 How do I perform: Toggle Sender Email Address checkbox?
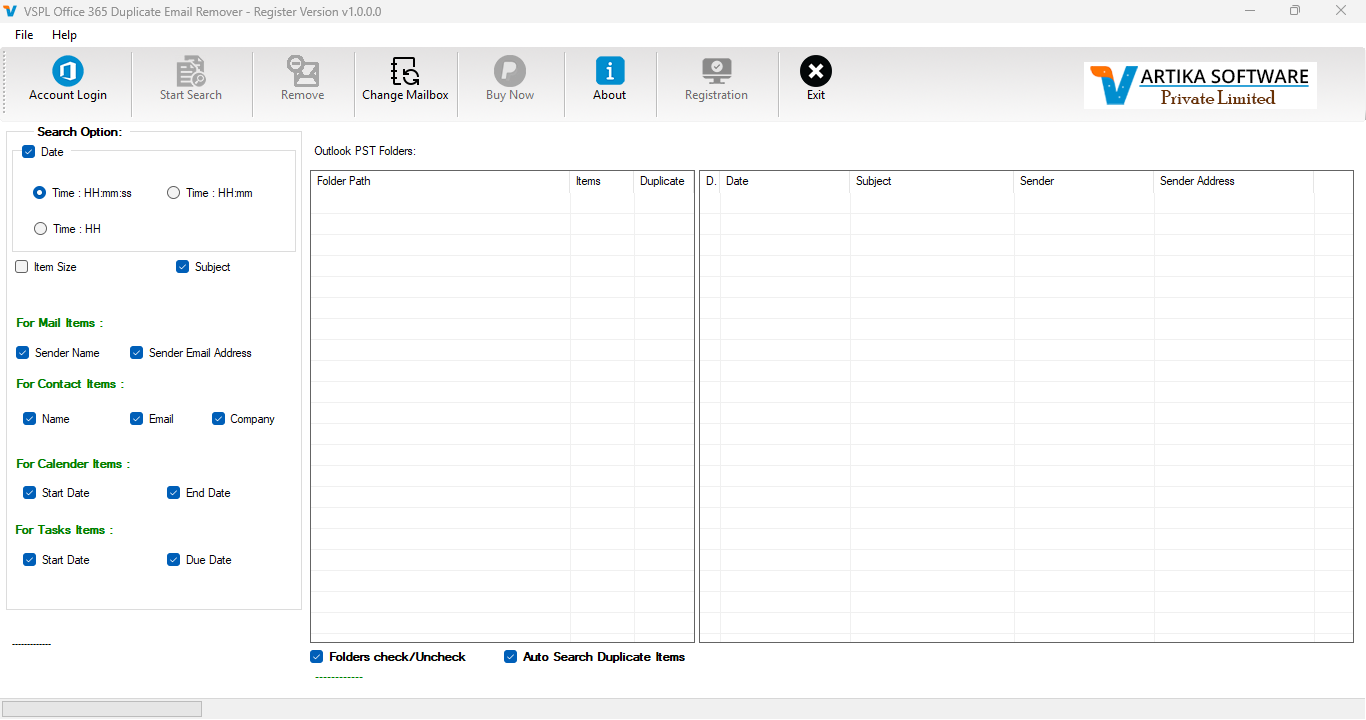pos(136,353)
